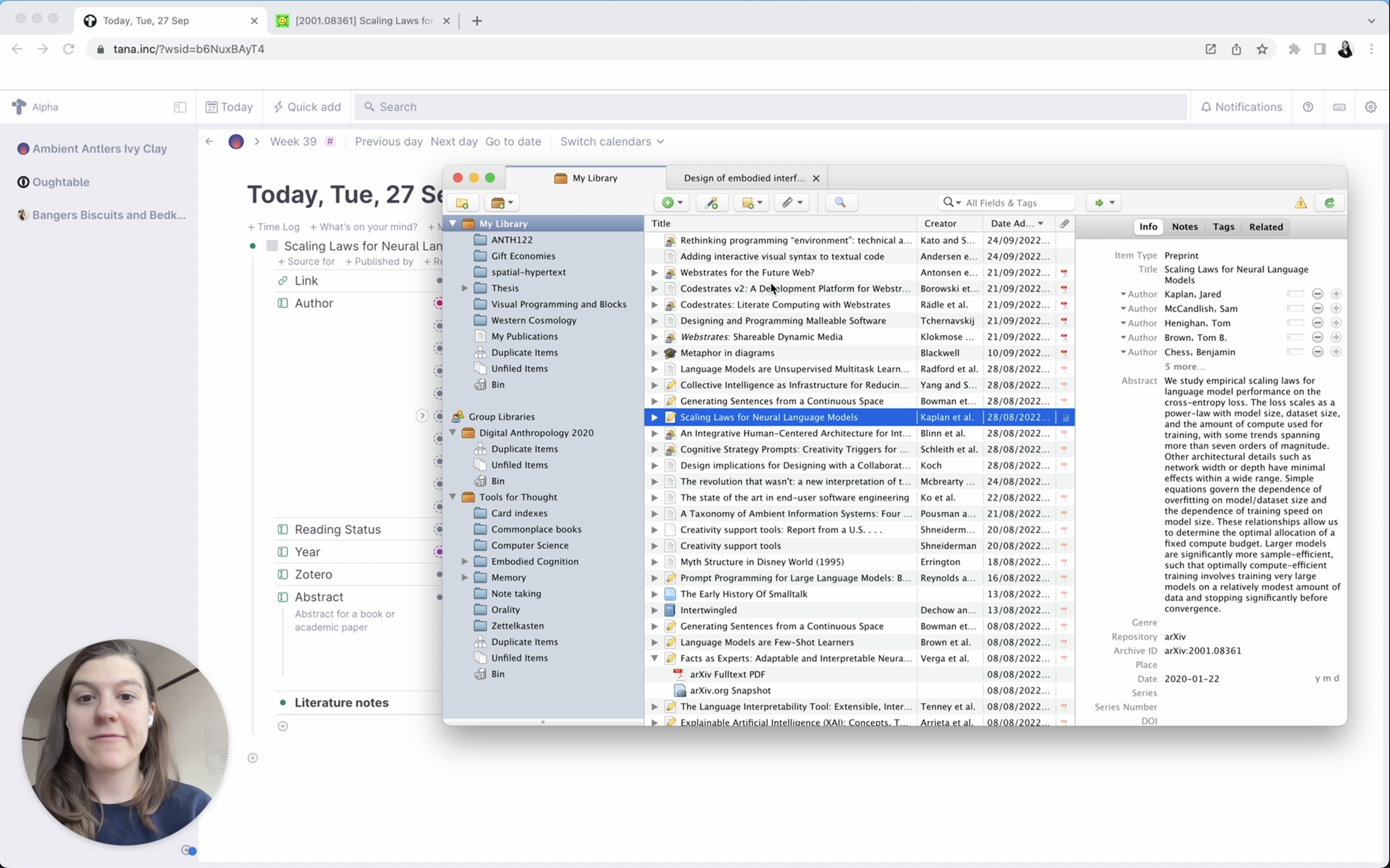Click the Advanced Search magnifier icon
Screen dimensions: 1390x868
[841, 203]
